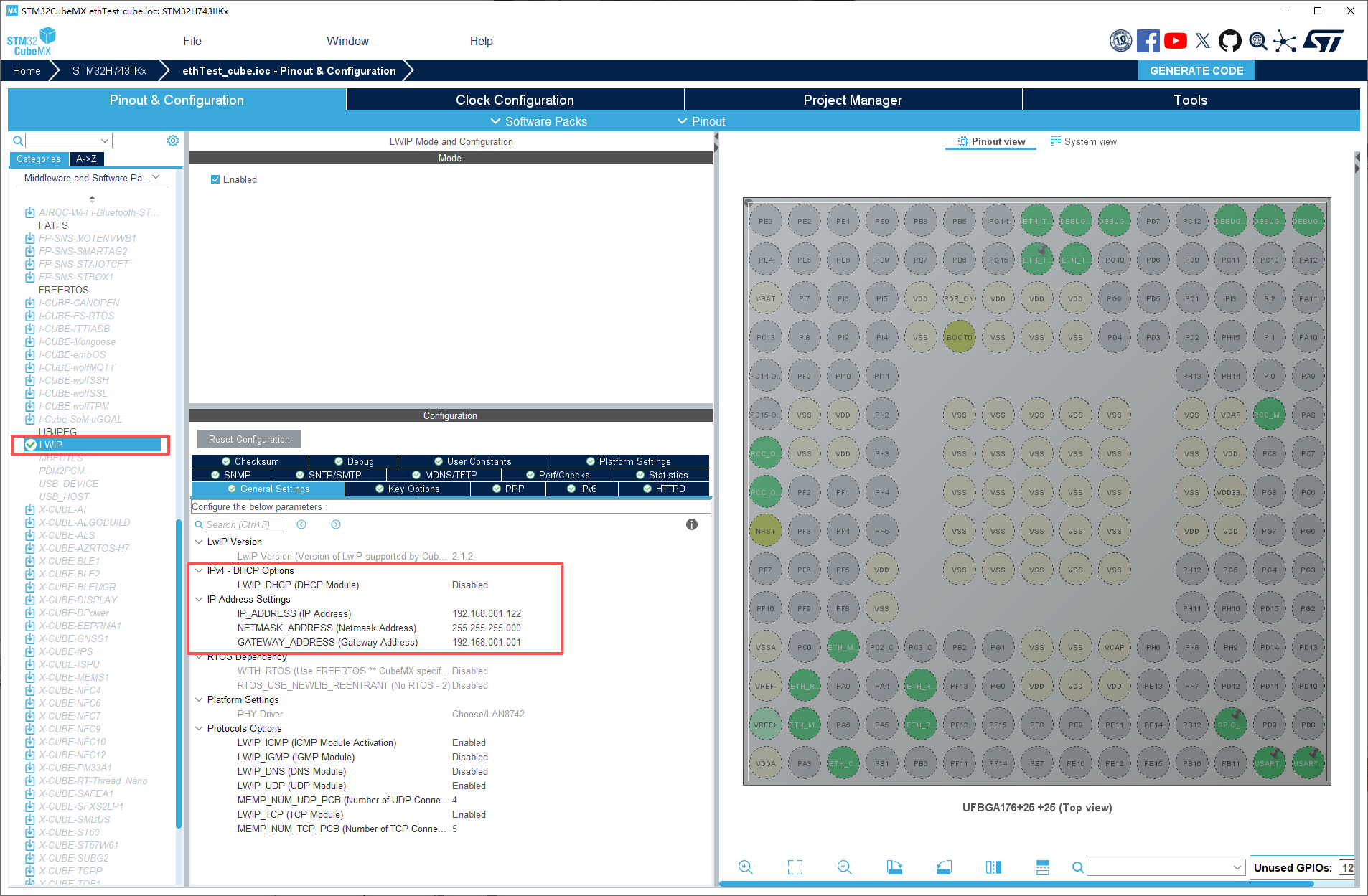Open category settings gear icon

173,141
